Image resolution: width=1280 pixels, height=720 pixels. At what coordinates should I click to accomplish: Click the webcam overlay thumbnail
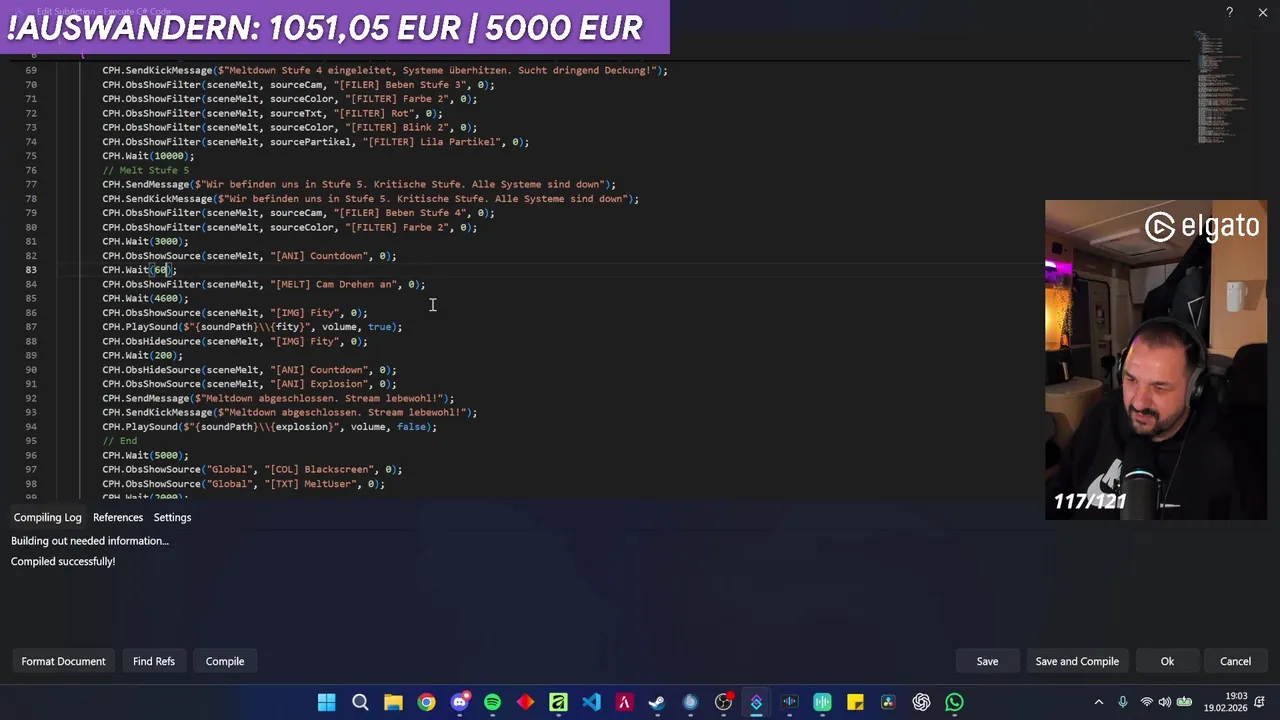(1156, 360)
